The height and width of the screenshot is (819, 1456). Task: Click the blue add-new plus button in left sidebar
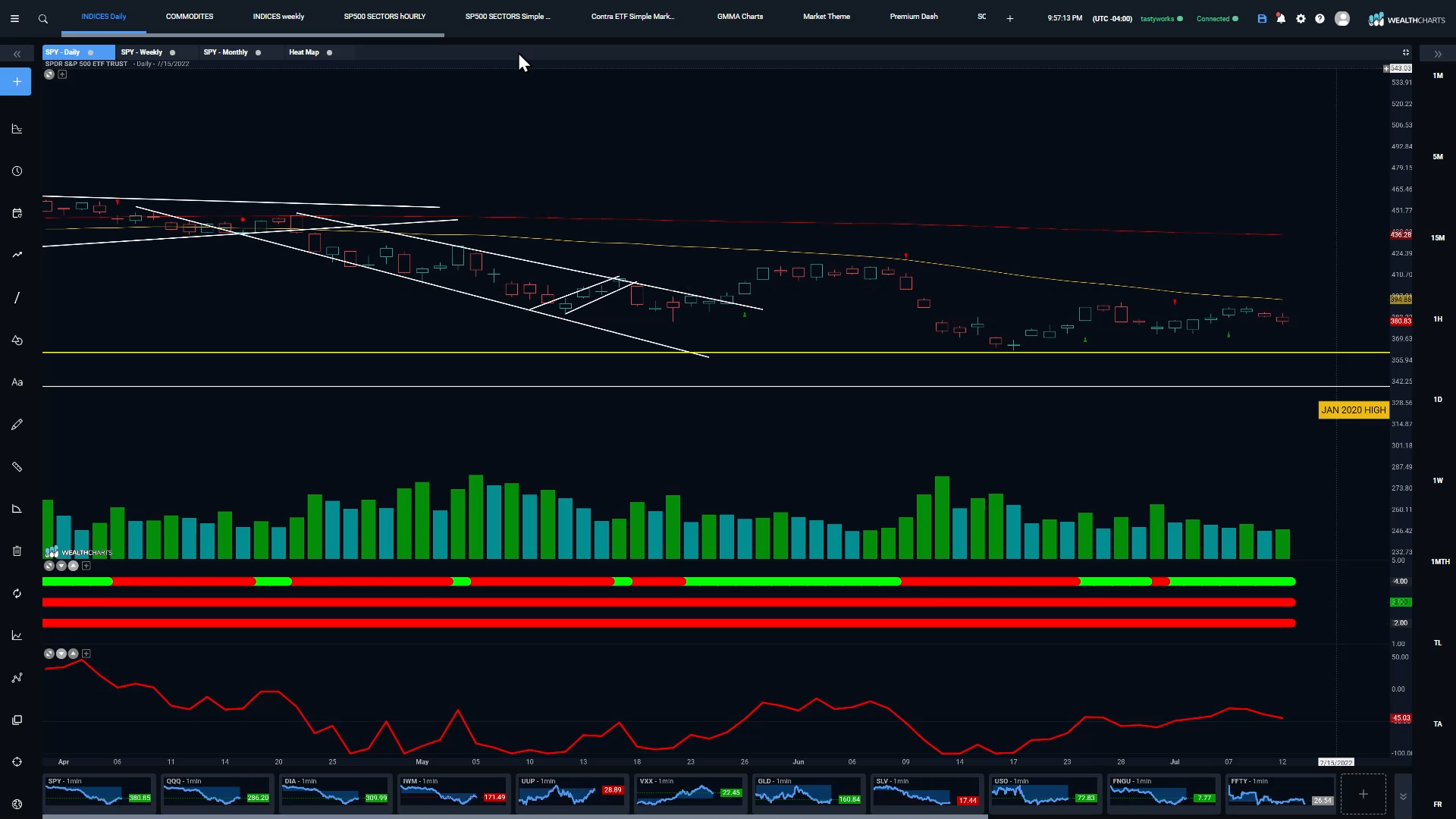[16, 82]
